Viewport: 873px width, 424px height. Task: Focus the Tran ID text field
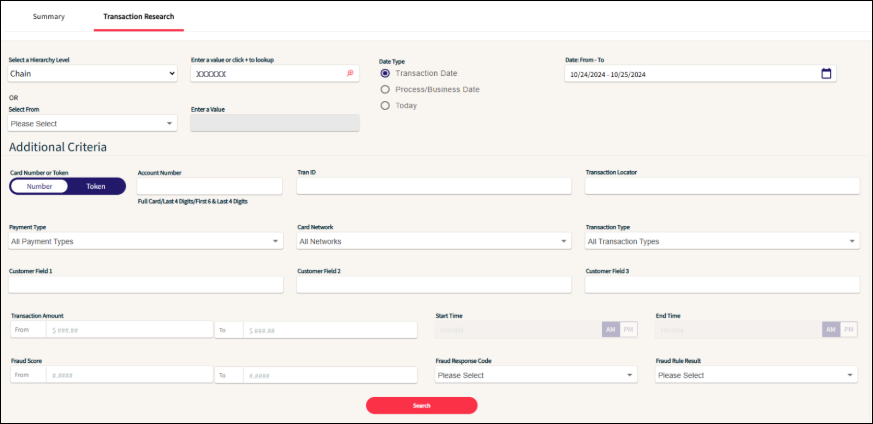point(434,186)
